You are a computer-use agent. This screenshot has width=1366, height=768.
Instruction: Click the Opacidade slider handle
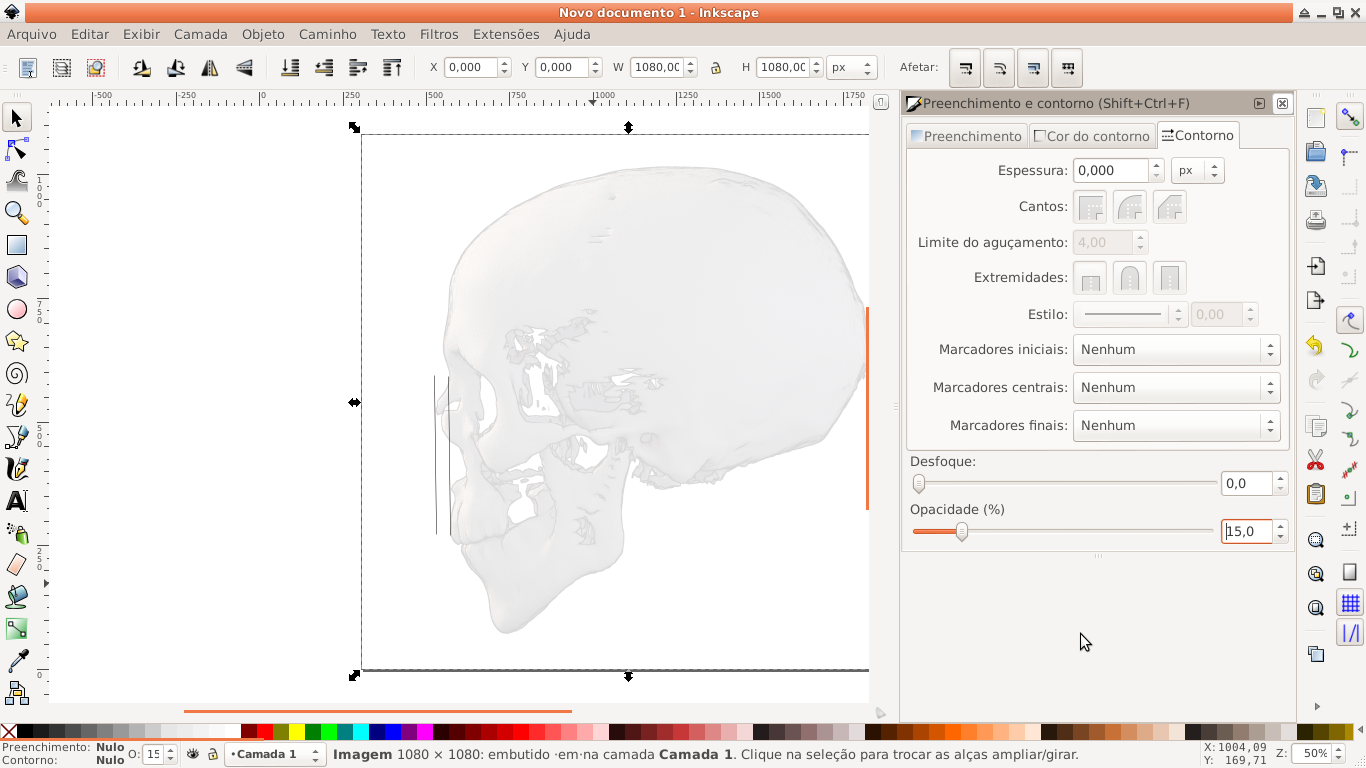pyautogui.click(x=961, y=532)
